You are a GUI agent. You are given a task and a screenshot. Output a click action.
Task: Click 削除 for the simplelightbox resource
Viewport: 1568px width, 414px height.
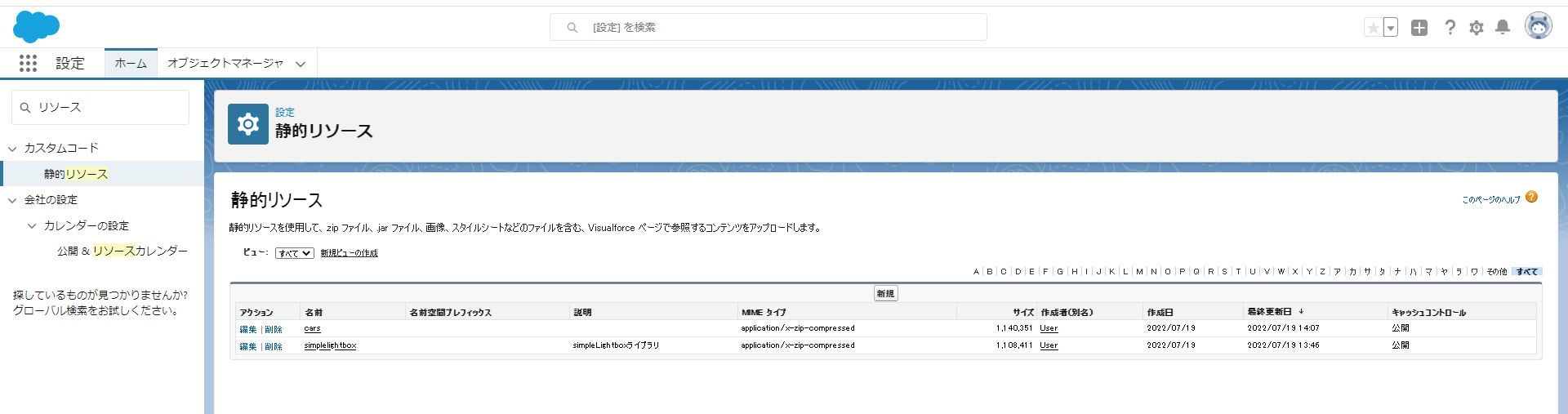click(274, 346)
